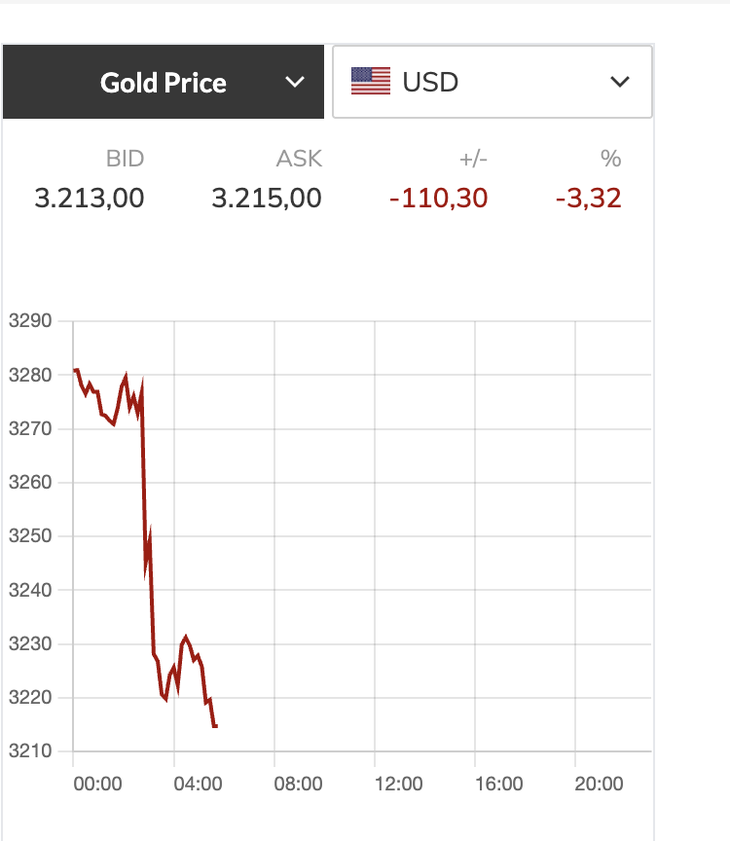Click the red change value -110,30

pyautogui.click(x=439, y=198)
